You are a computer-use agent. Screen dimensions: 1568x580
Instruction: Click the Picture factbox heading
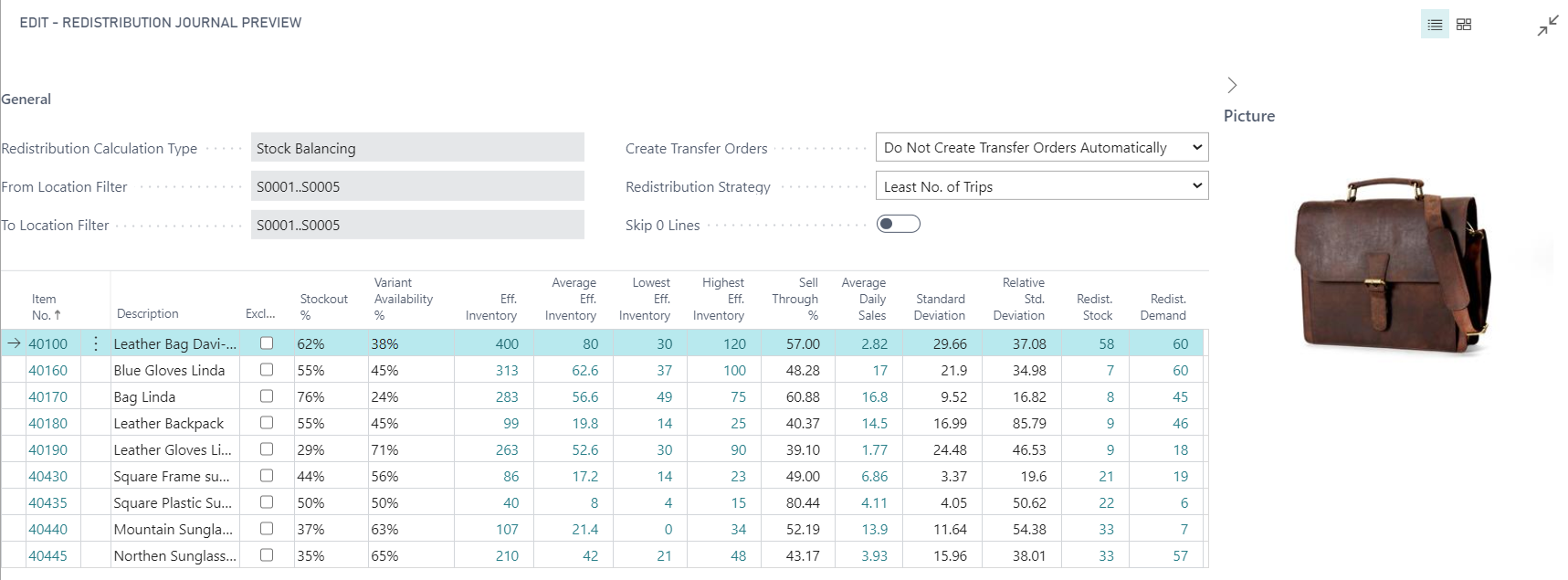tap(1248, 116)
